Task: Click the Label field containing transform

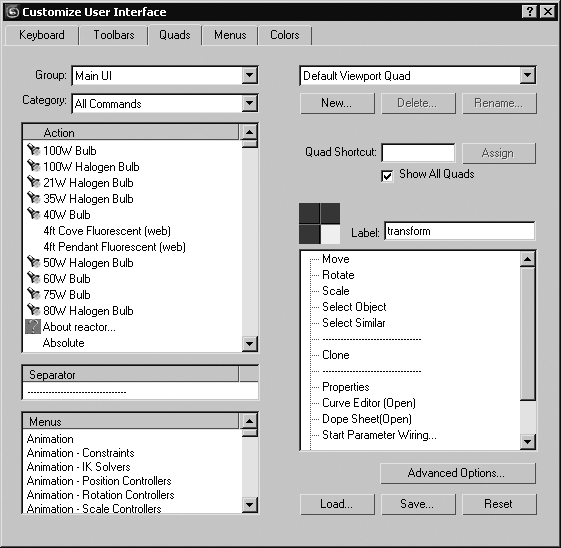Action: [x=460, y=231]
